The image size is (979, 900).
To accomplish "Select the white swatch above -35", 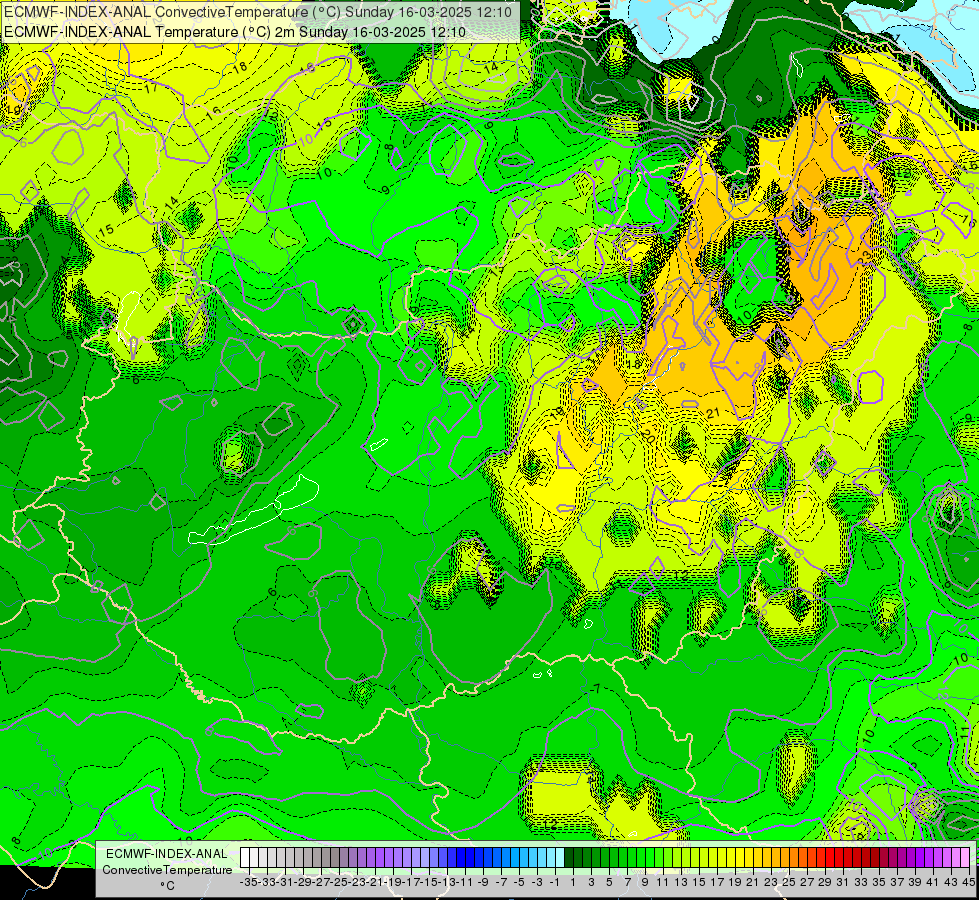I will tap(245, 858).
